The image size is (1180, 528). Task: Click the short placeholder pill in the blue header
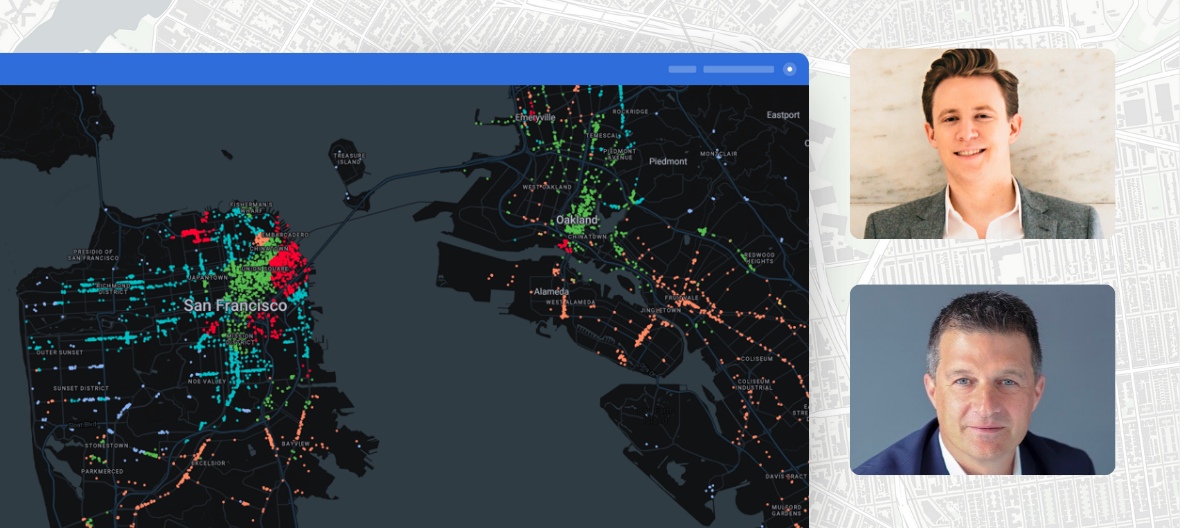(x=683, y=69)
